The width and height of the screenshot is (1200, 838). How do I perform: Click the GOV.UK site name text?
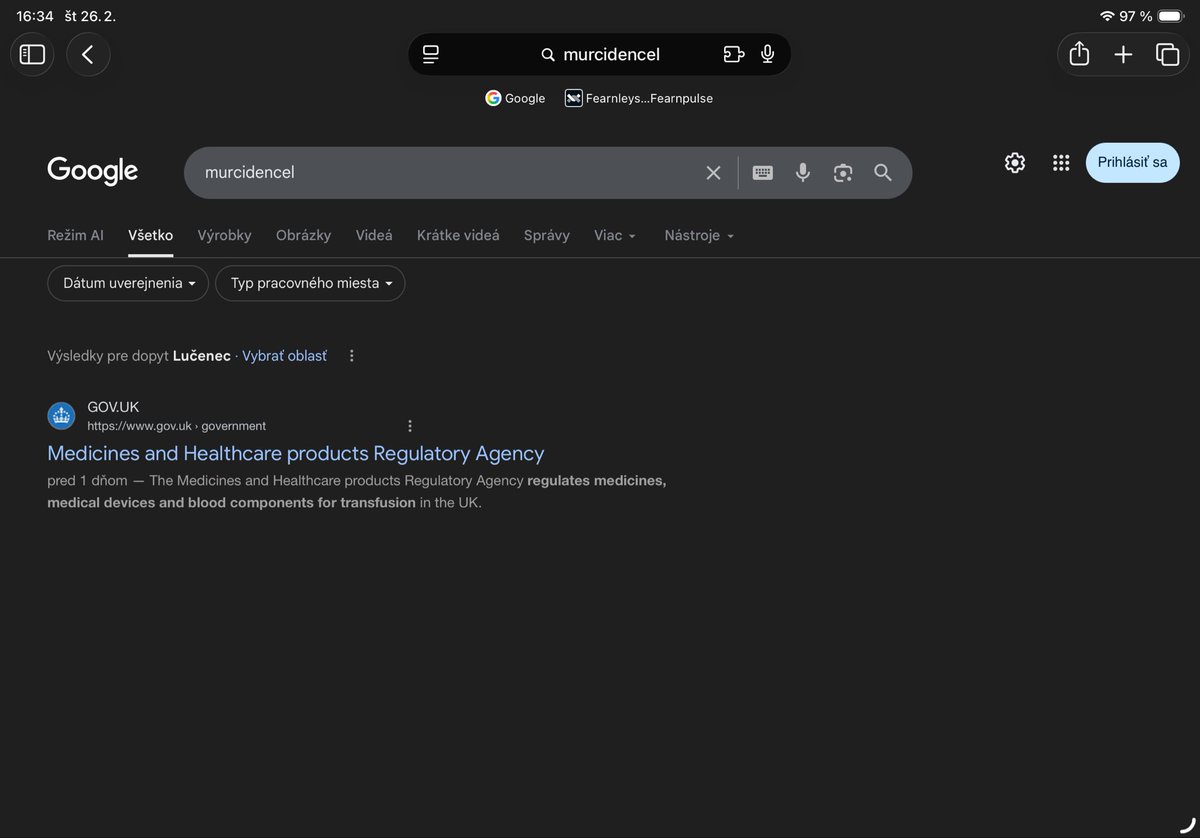(x=113, y=407)
